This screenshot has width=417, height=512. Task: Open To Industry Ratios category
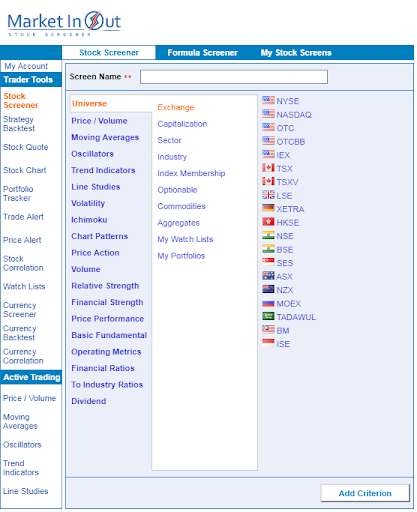[x=107, y=385]
